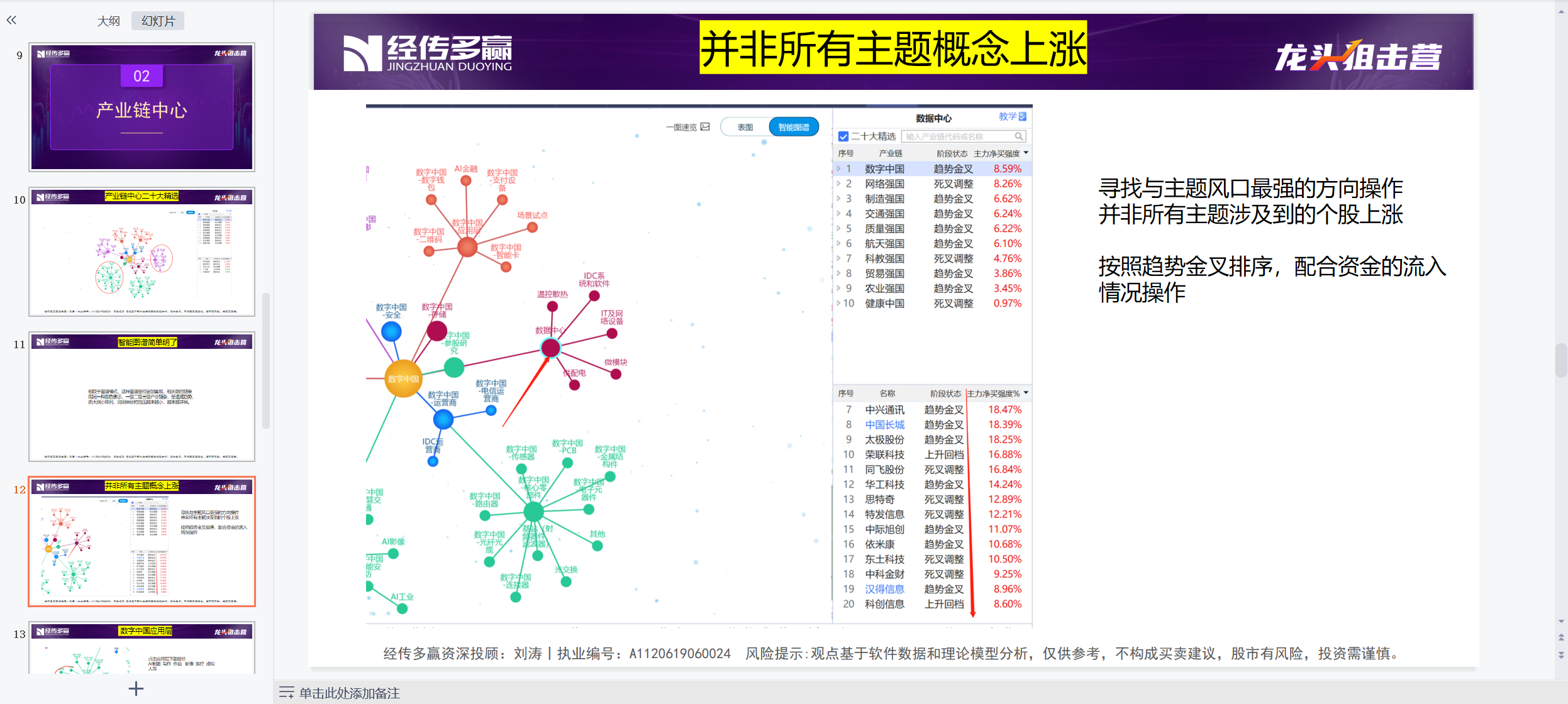Click the 数字中国-PCB node

coord(567,463)
